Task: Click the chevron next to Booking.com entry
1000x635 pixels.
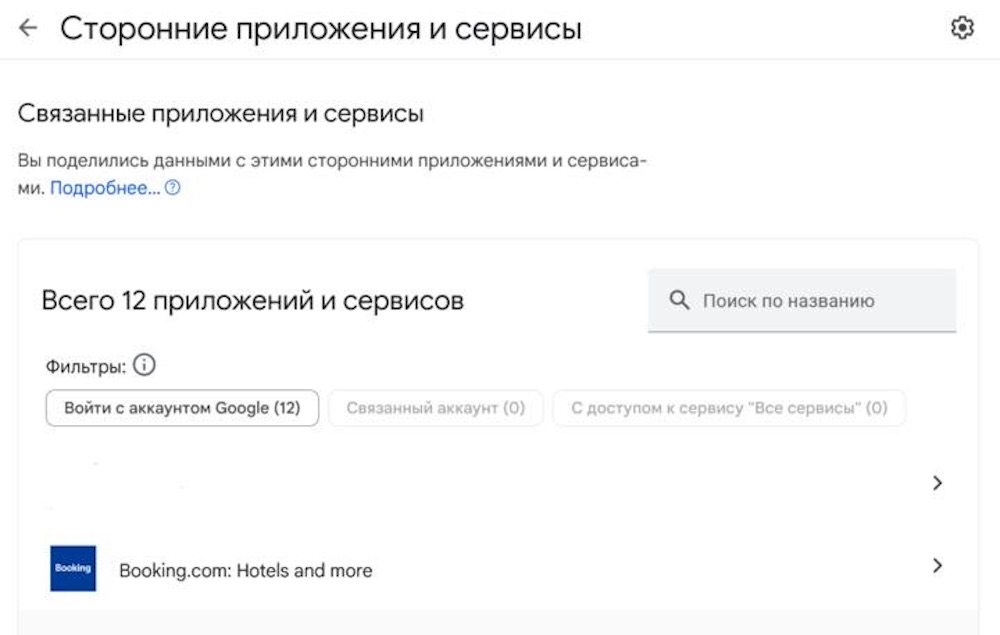Action: coord(937,566)
